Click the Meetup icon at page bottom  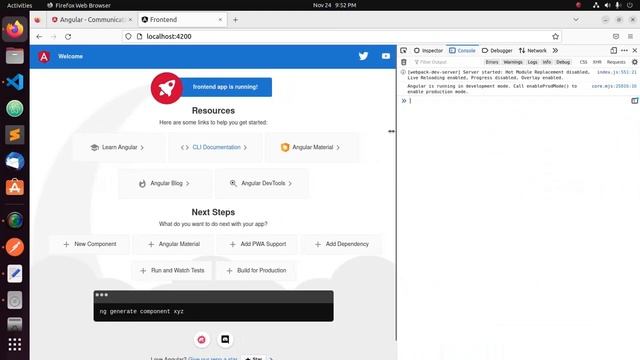tap(202, 339)
